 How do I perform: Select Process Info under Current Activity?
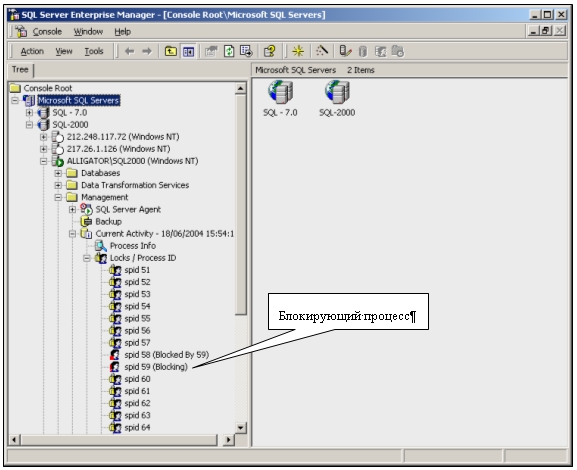(x=133, y=246)
